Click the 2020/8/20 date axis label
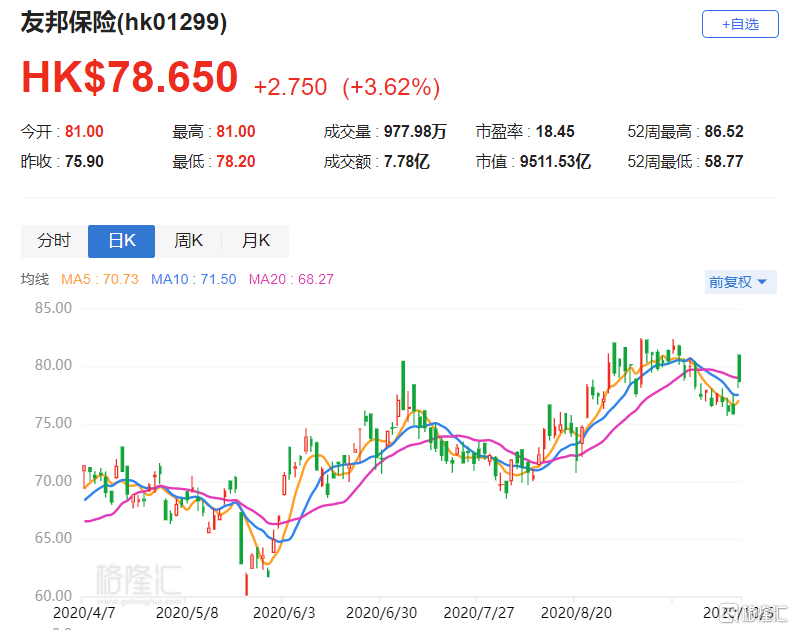Viewport: 794px width, 630px height. tap(576, 613)
